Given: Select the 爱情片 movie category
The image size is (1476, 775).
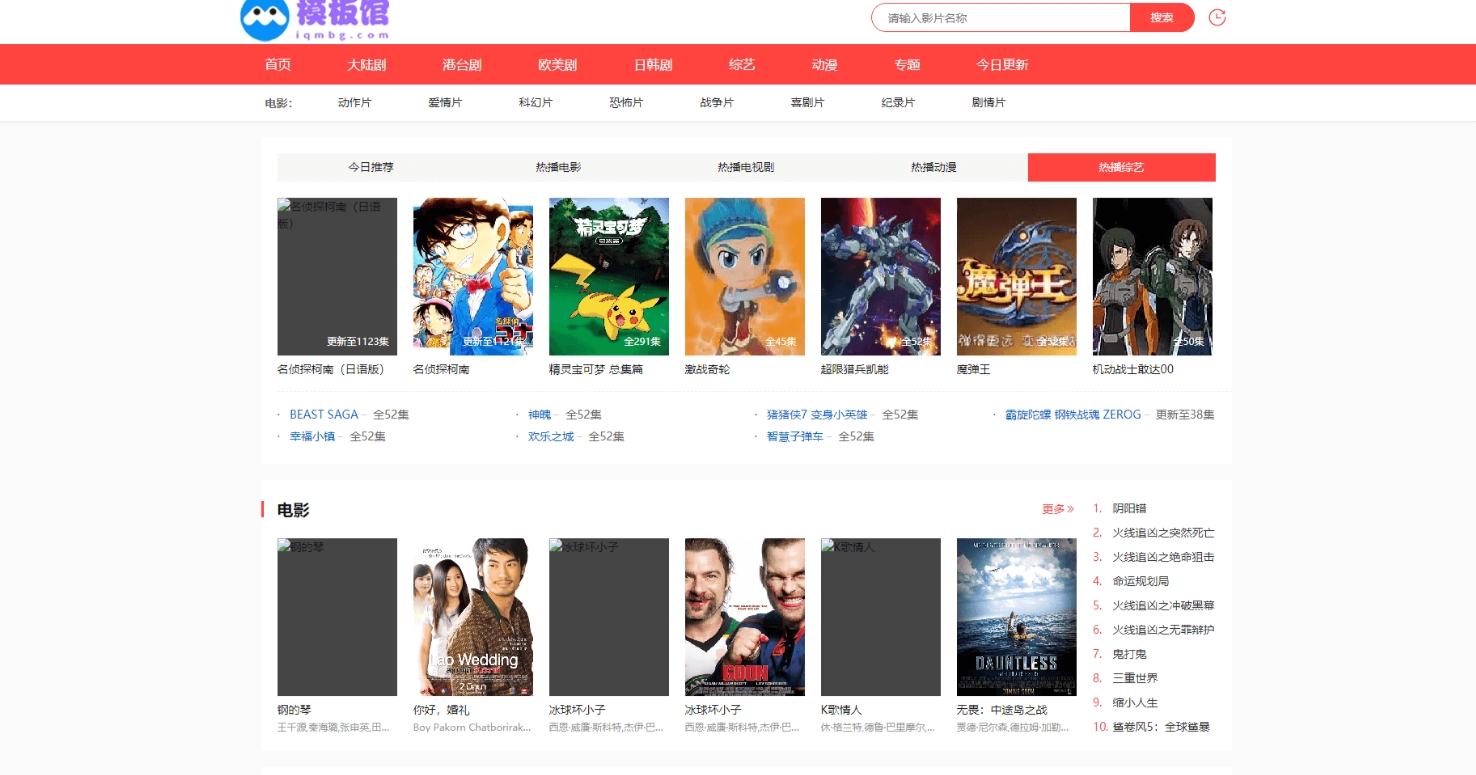Looking at the screenshot, I should coord(445,103).
